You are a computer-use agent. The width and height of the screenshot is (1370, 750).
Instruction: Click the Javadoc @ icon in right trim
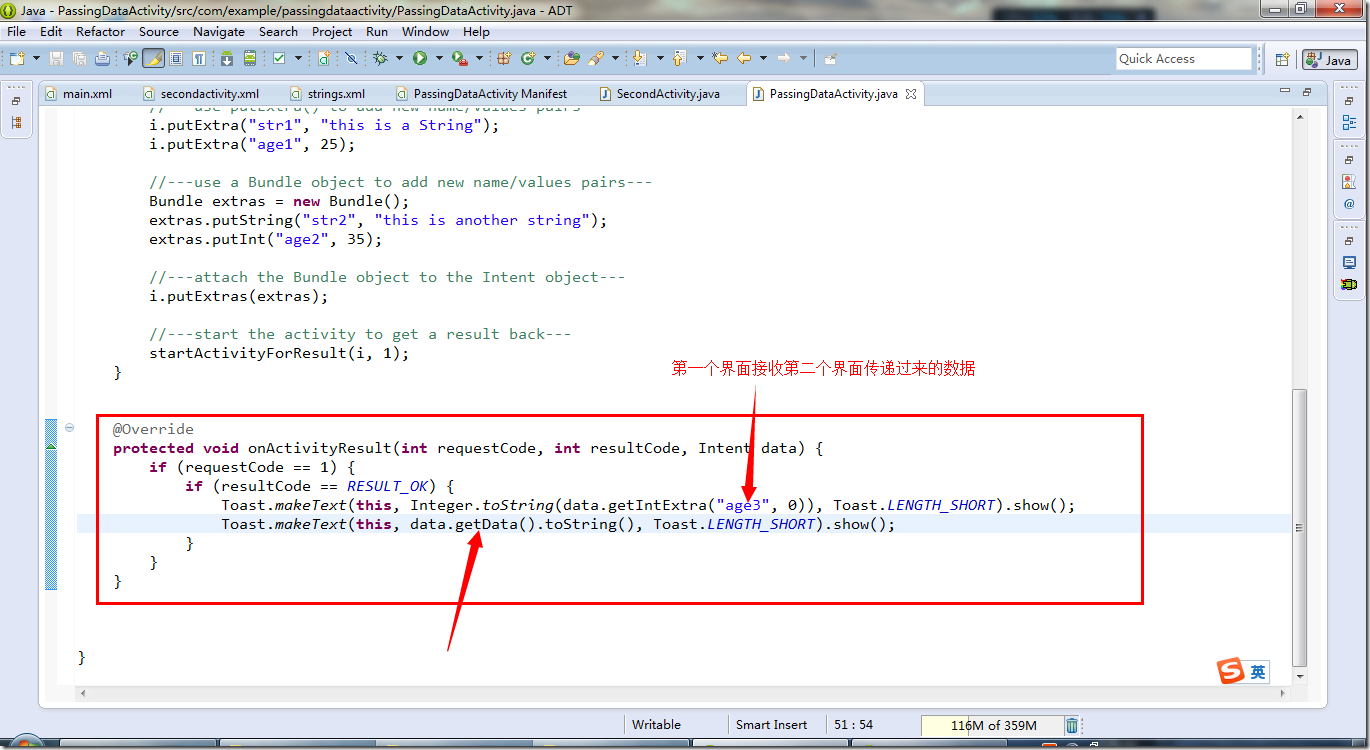[x=1349, y=204]
